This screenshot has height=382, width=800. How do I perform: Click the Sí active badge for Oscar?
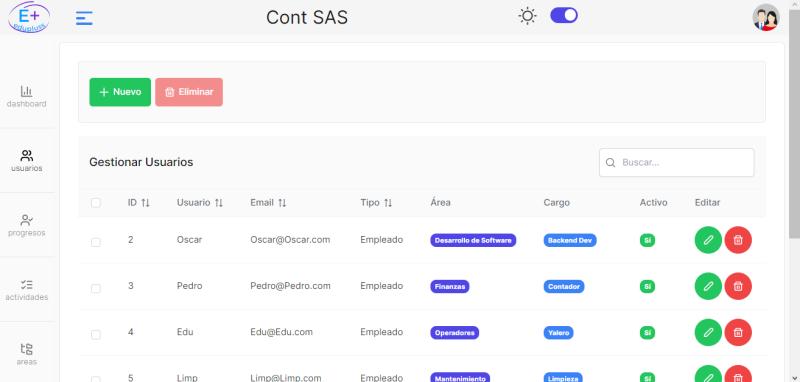[647, 240]
